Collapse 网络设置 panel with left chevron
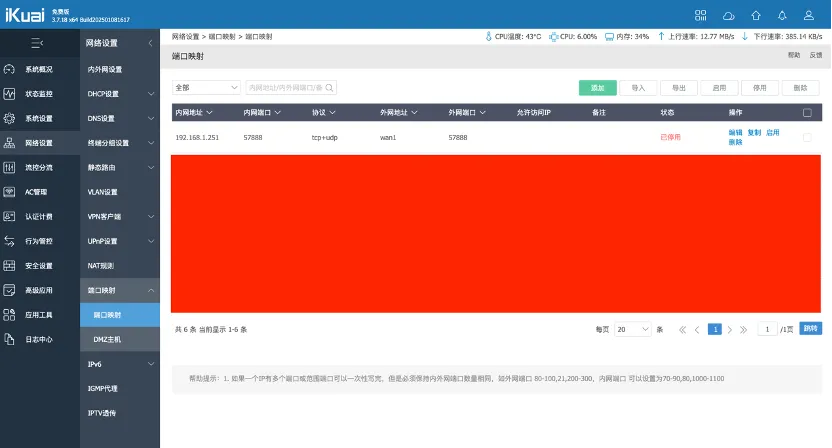Screen dimensions: 832x448 (150, 43)
